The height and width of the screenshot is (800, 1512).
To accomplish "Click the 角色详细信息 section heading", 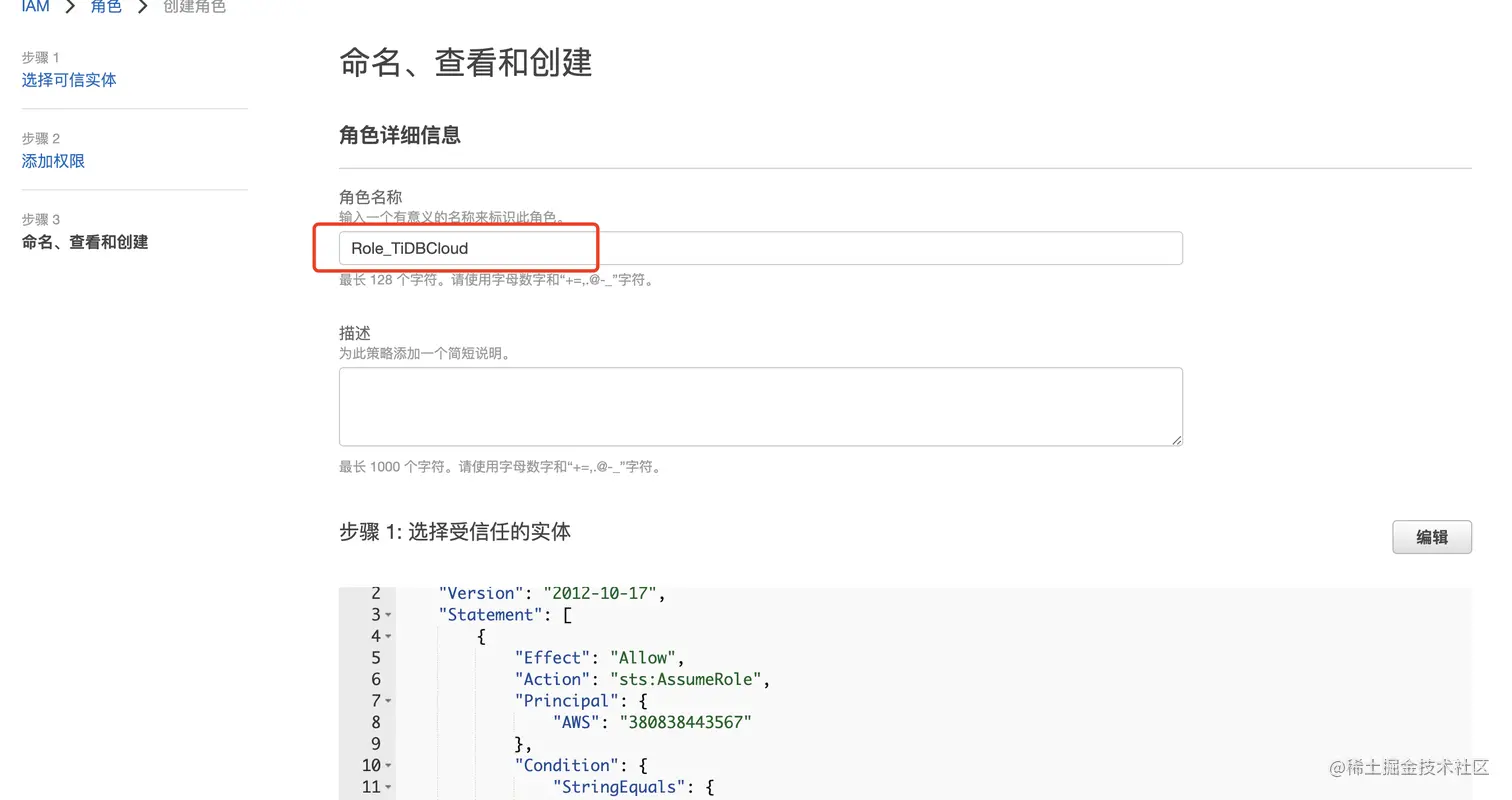I will [x=400, y=135].
